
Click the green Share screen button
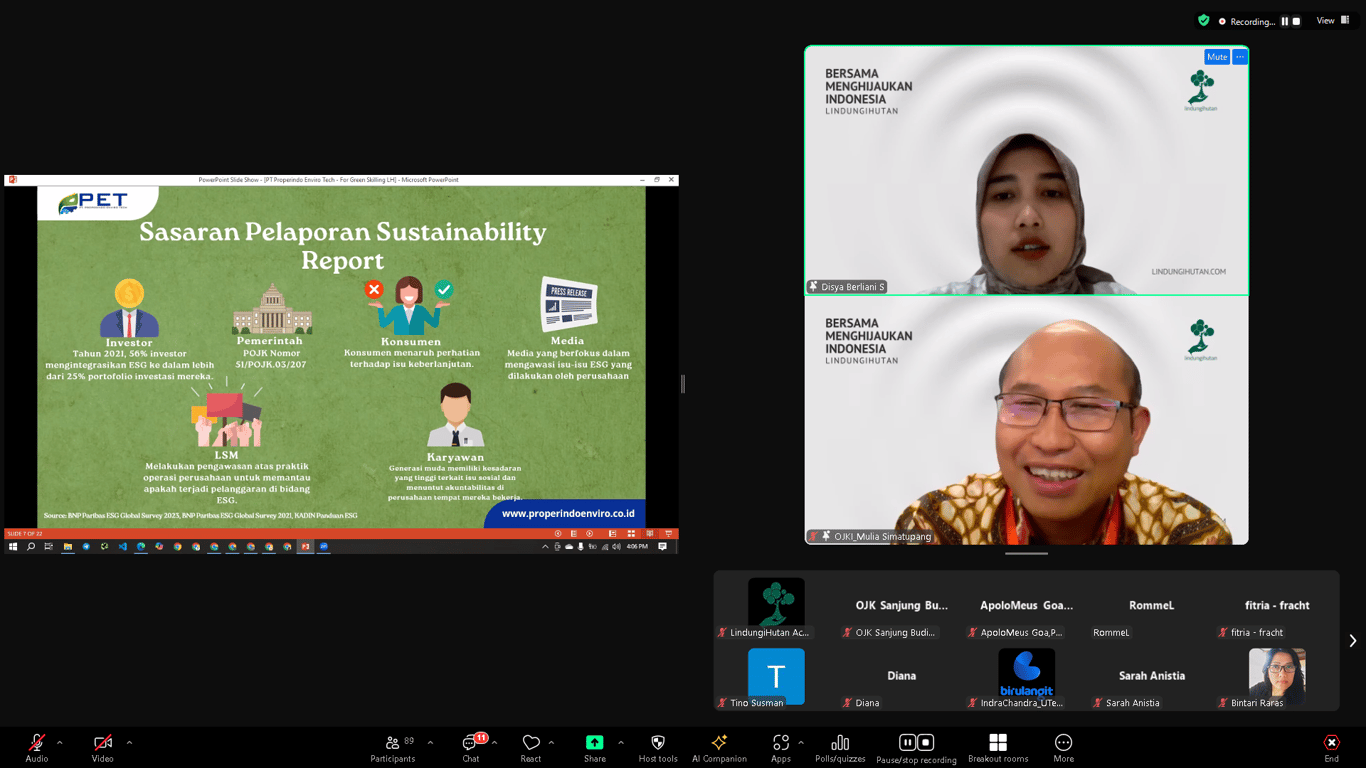click(x=595, y=747)
